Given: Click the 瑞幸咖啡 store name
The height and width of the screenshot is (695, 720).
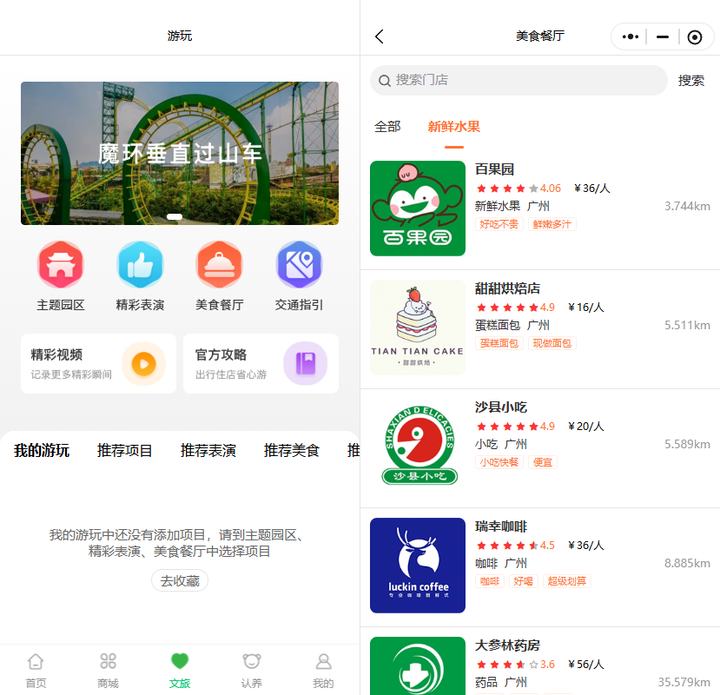Looking at the screenshot, I should click(501, 526).
